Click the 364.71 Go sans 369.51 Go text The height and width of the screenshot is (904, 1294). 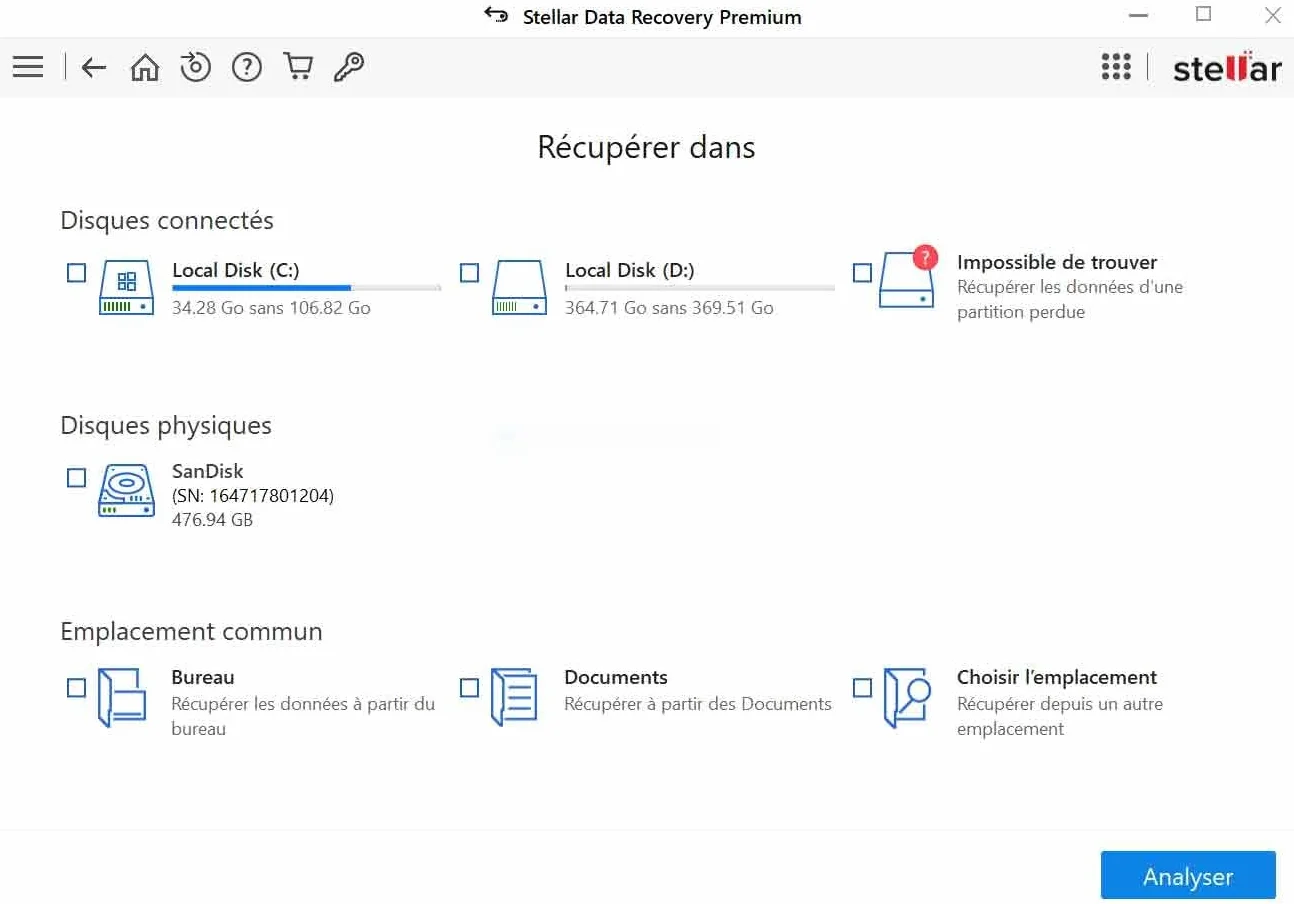pyautogui.click(x=669, y=308)
